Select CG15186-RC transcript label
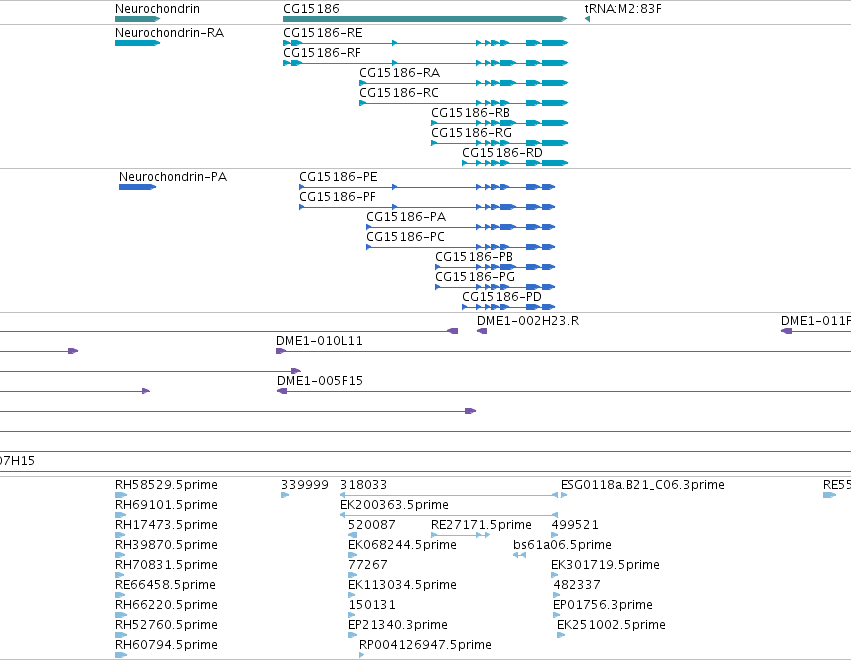This screenshot has width=851, height=660. tap(399, 93)
